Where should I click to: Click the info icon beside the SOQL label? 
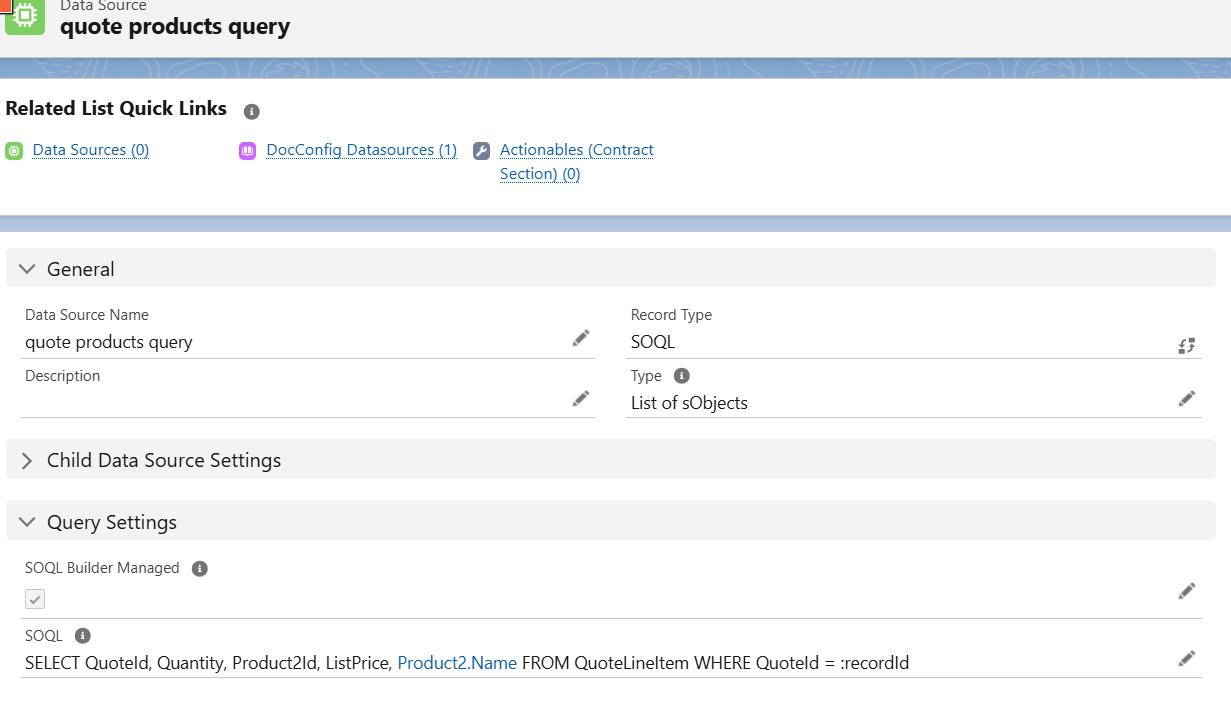pyautogui.click(x=82, y=635)
